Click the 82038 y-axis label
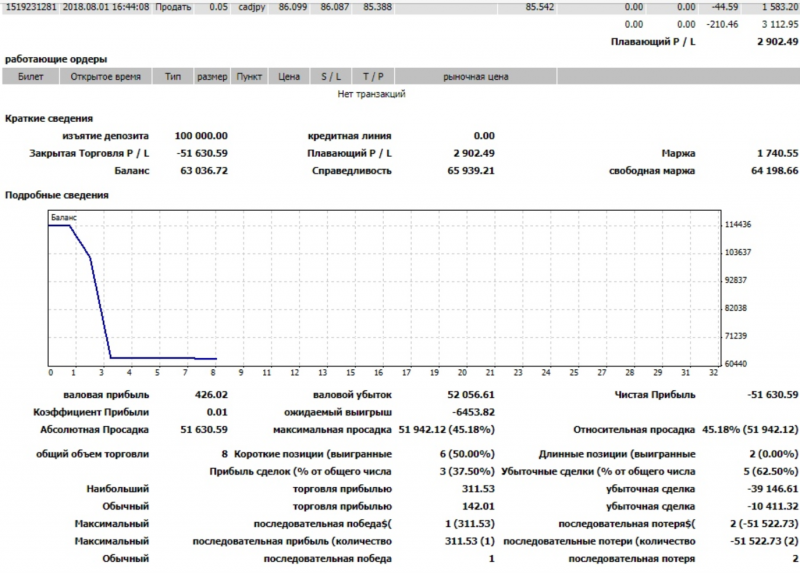The width and height of the screenshot is (800, 573). pyautogui.click(x=736, y=308)
